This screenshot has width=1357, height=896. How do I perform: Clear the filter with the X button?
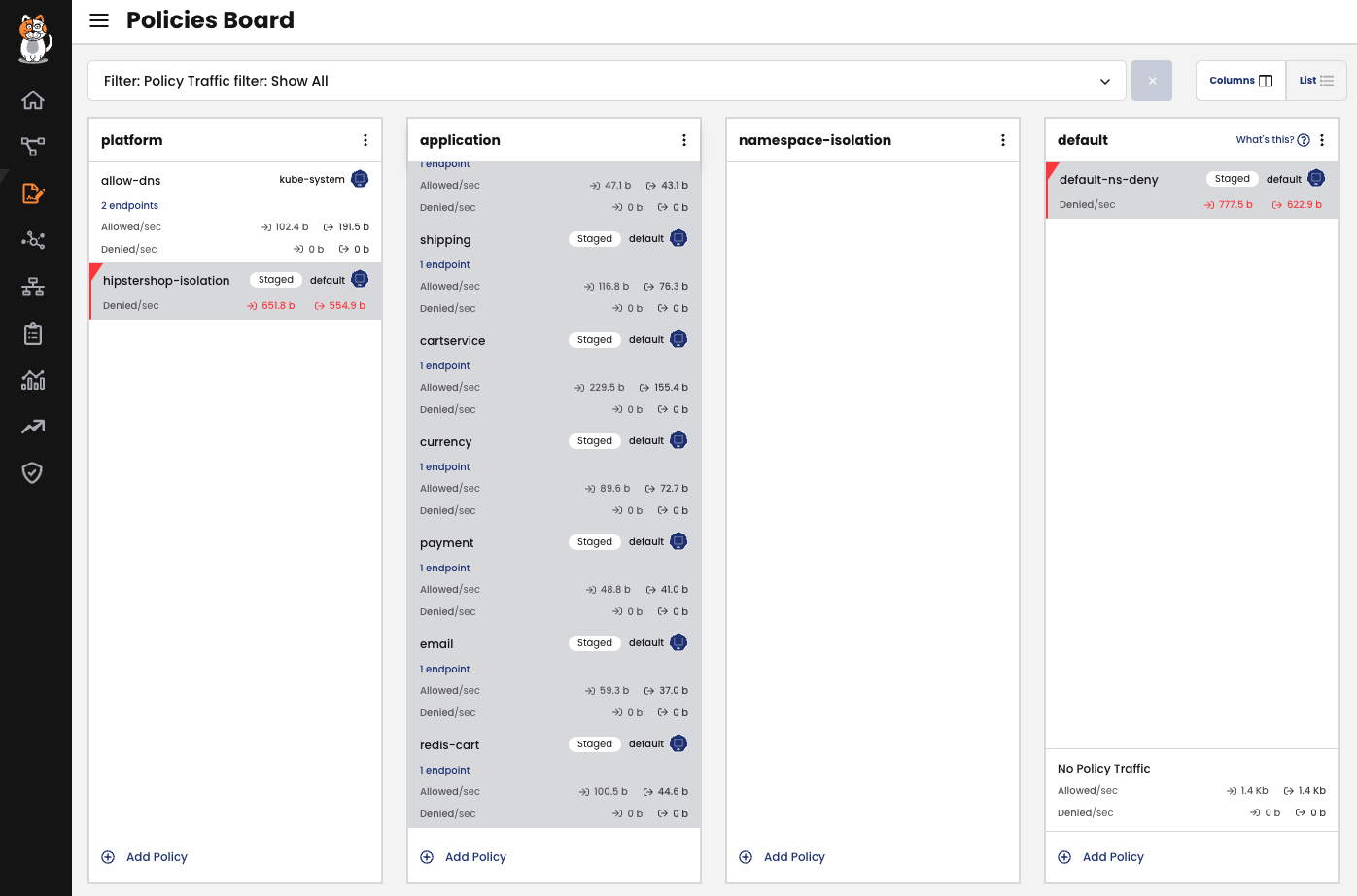pos(1152,81)
